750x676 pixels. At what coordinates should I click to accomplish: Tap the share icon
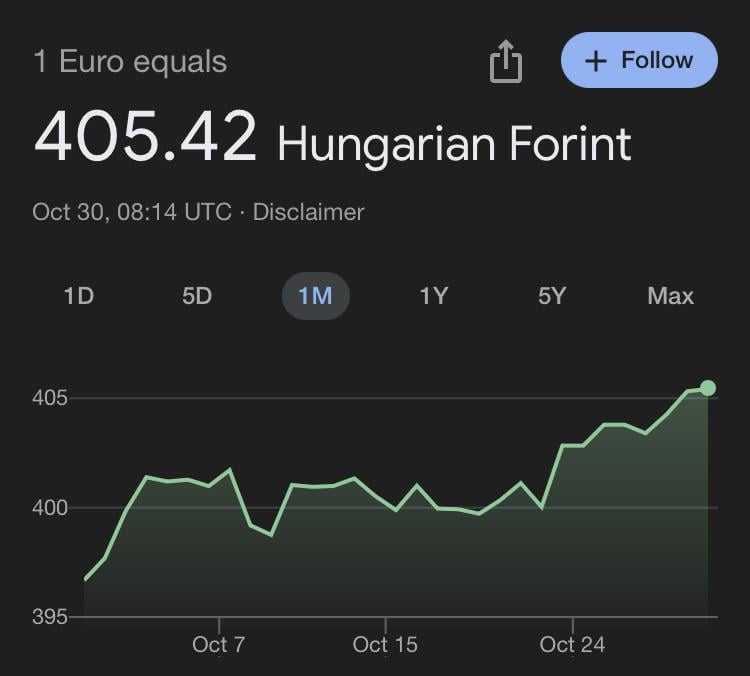pos(506,62)
